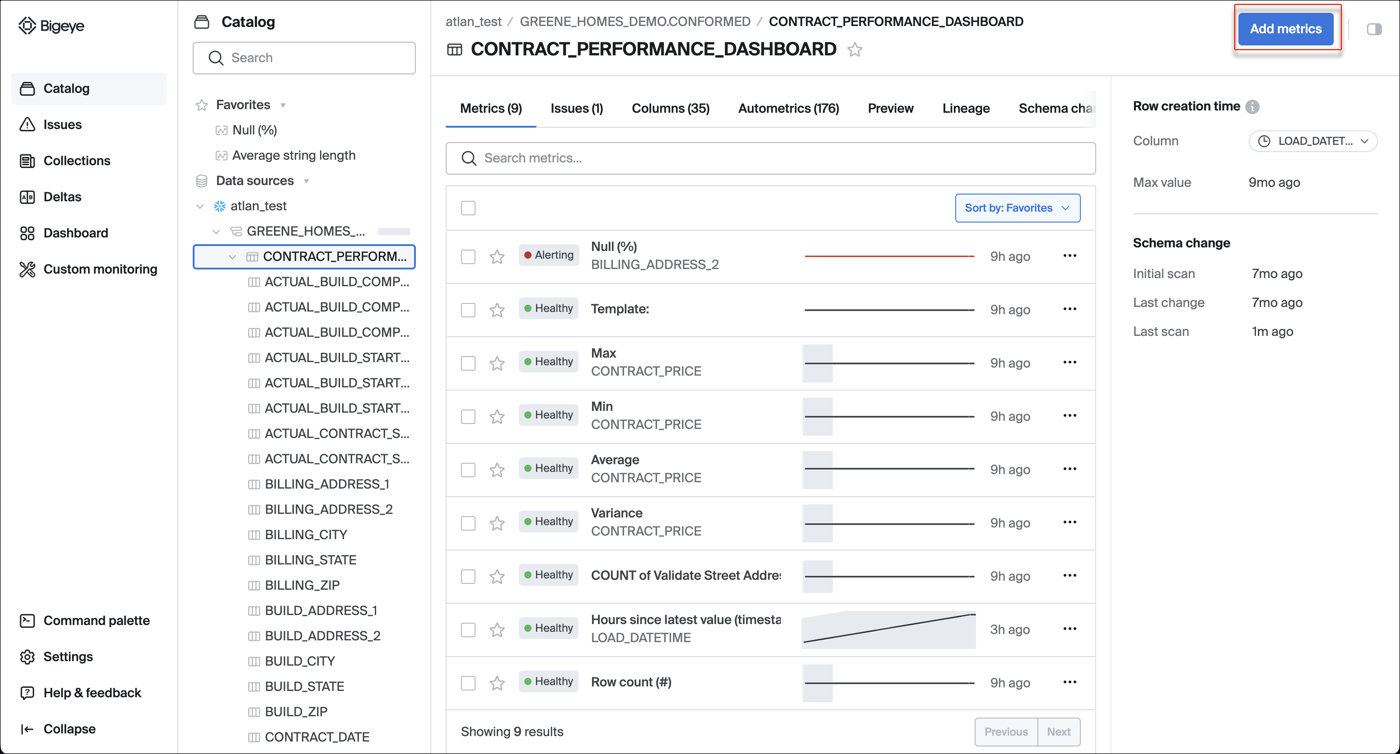Open the Sort by: Favorites dropdown
The image size is (1400, 754).
pyautogui.click(x=1017, y=208)
